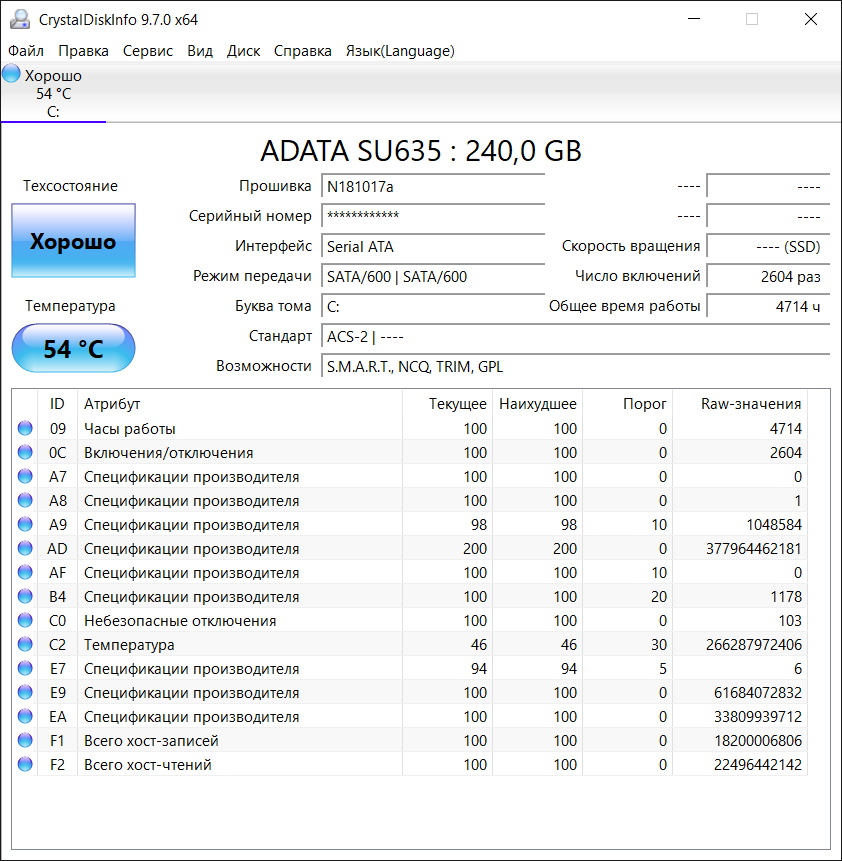Click the Raw-значения column header
Viewport: 842px width, 861px height.
[750, 404]
